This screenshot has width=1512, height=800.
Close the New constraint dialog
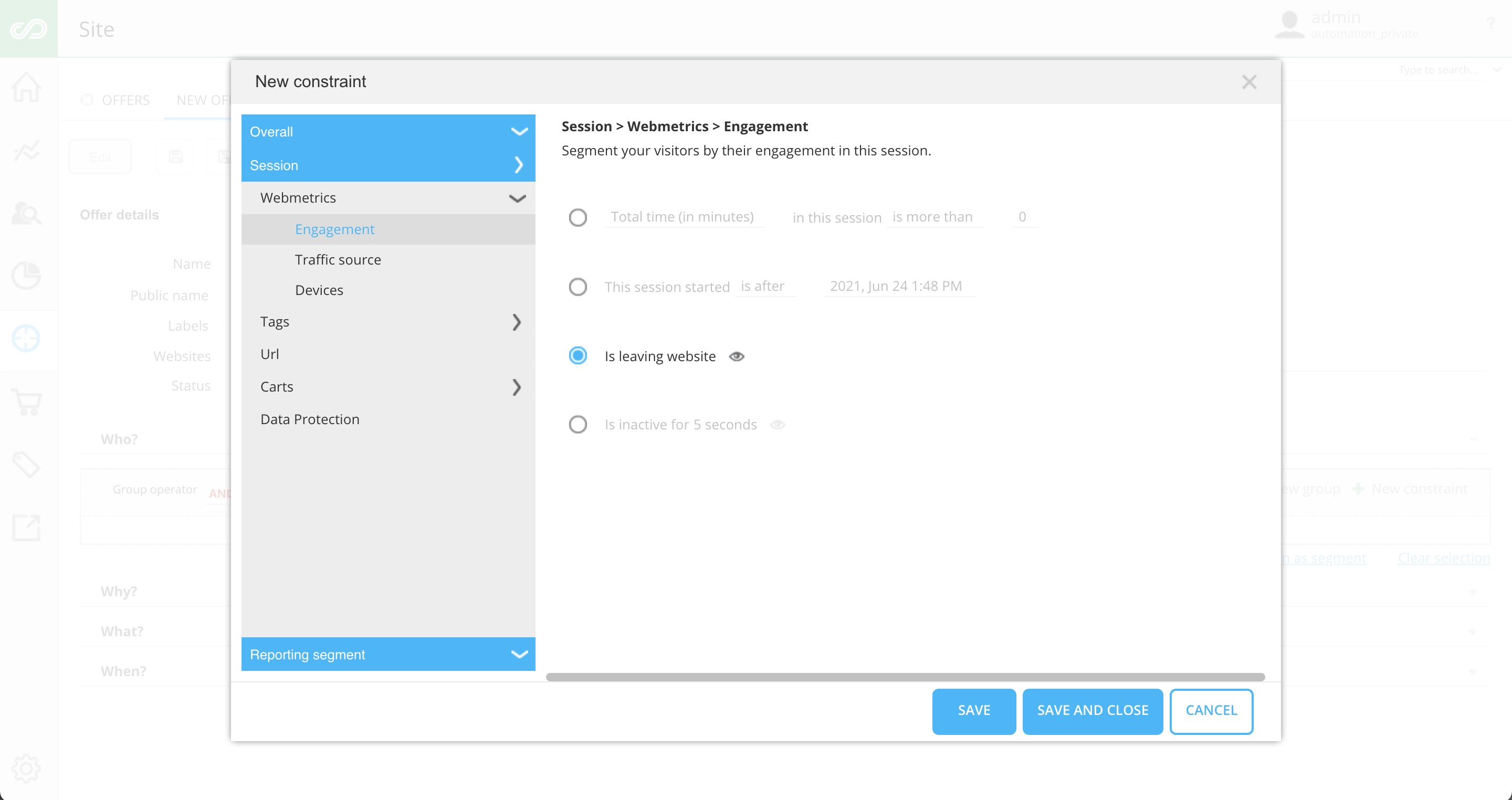1249,81
